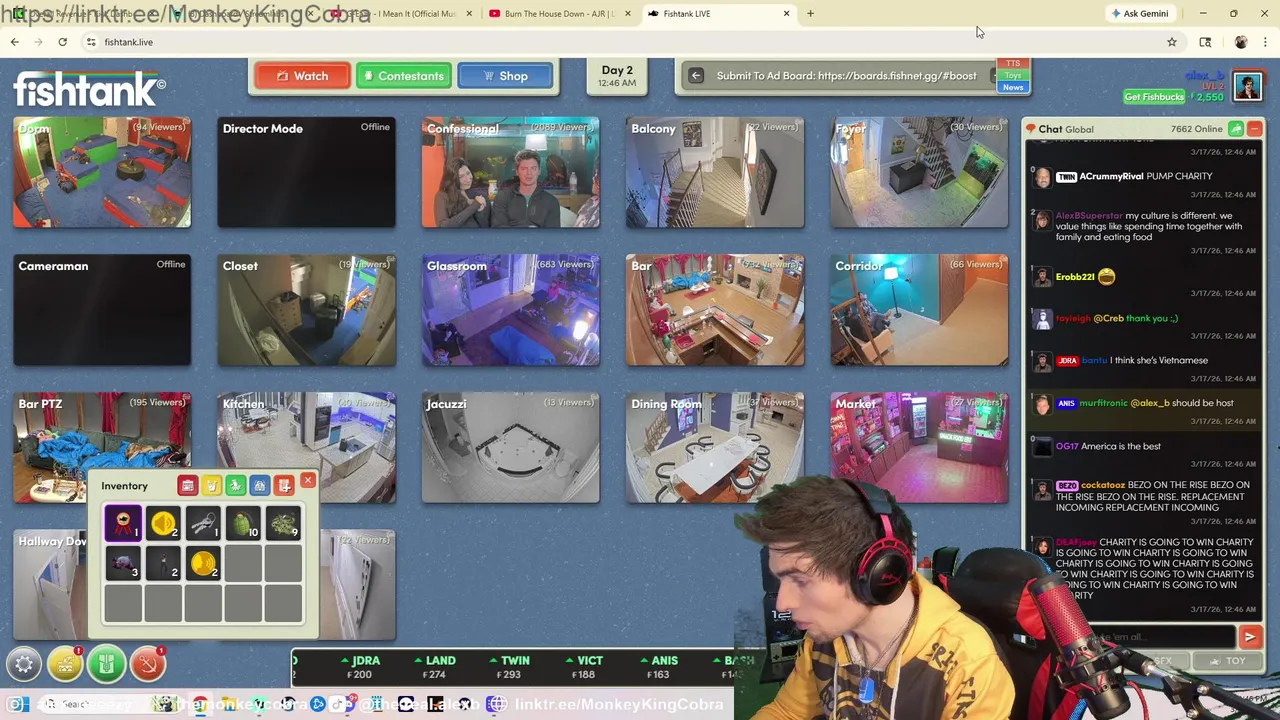1280x720 pixels.
Task: Open the Bar camera feed
Action: click(x=715, y=310)
